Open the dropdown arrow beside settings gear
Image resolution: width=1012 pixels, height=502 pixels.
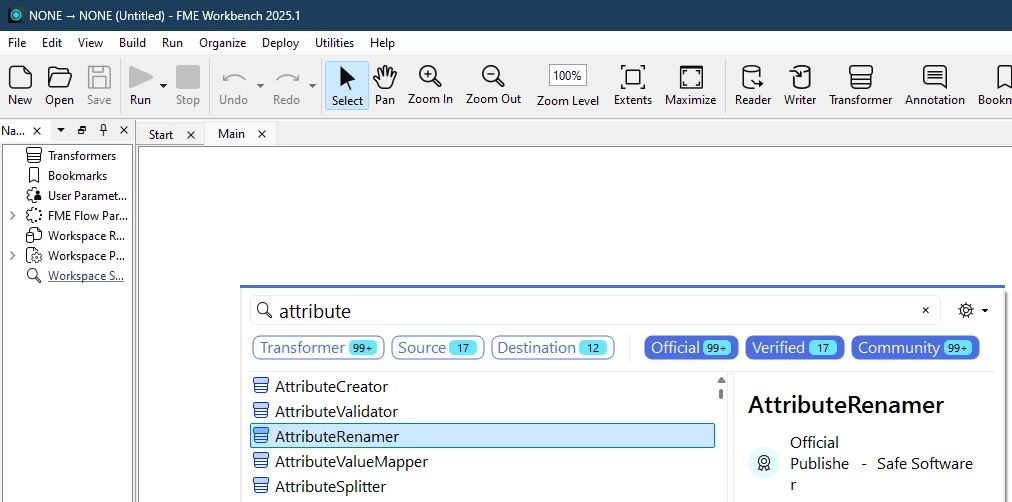[985, 311]
